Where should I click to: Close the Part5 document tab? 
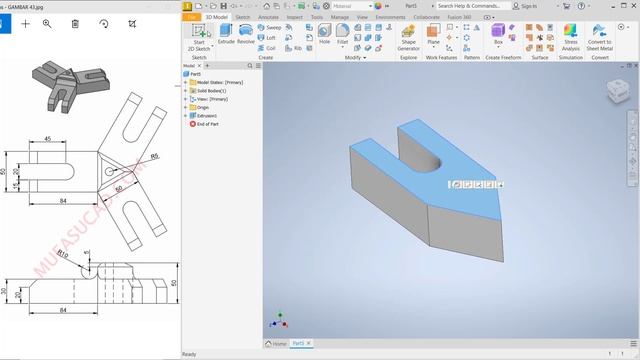point(309,343)
